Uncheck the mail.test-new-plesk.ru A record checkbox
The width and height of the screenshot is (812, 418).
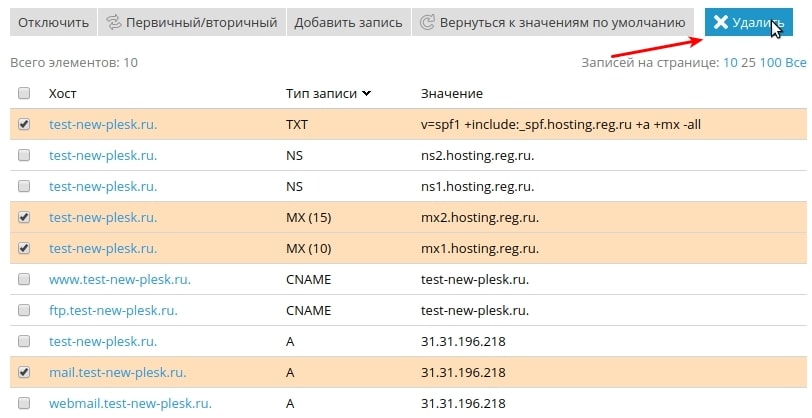coord(24,372)
